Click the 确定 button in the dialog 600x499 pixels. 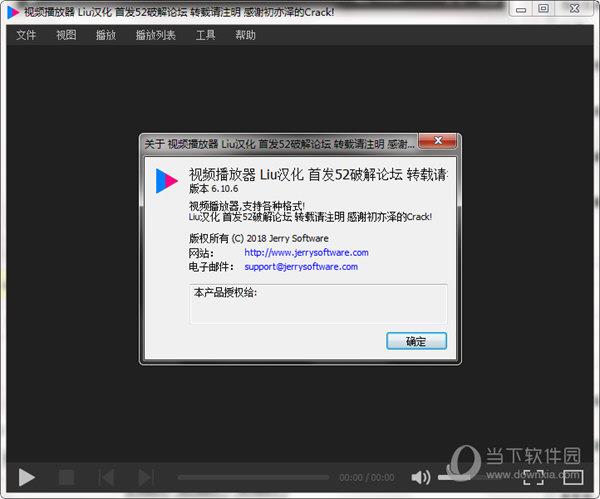point(416,341)
